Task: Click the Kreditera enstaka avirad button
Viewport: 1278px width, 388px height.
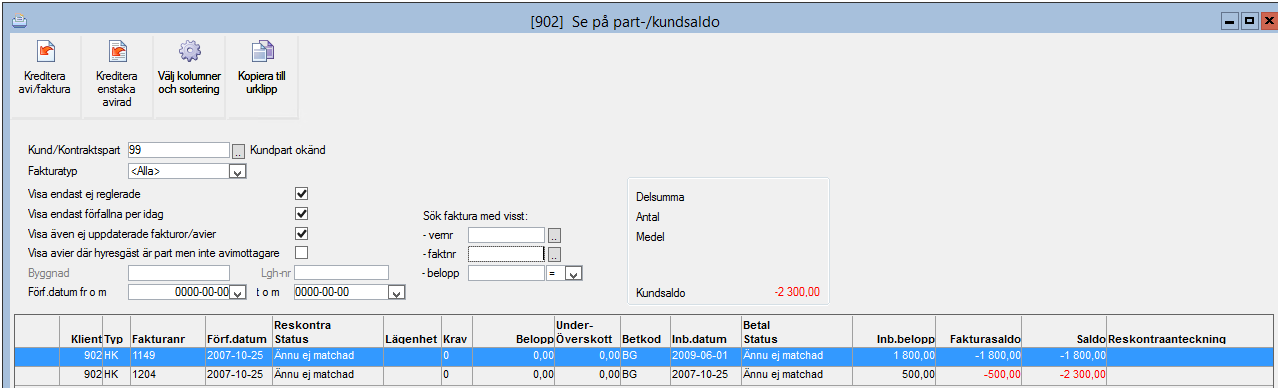Action: pyautogui.click(x=117, y=75)
